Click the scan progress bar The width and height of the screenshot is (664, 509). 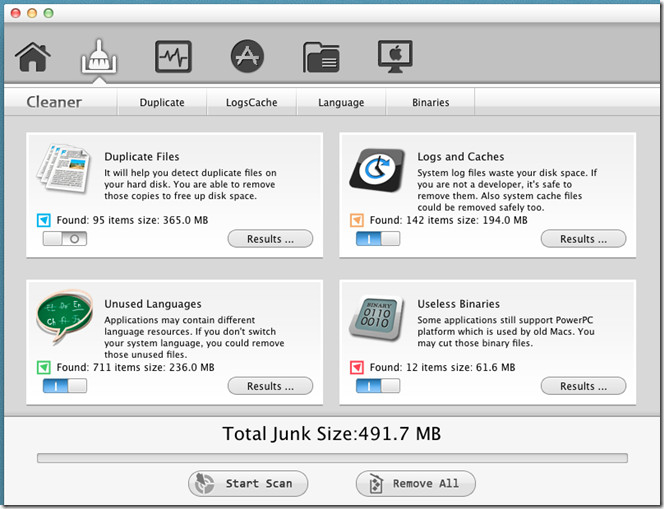click(332, 458)
